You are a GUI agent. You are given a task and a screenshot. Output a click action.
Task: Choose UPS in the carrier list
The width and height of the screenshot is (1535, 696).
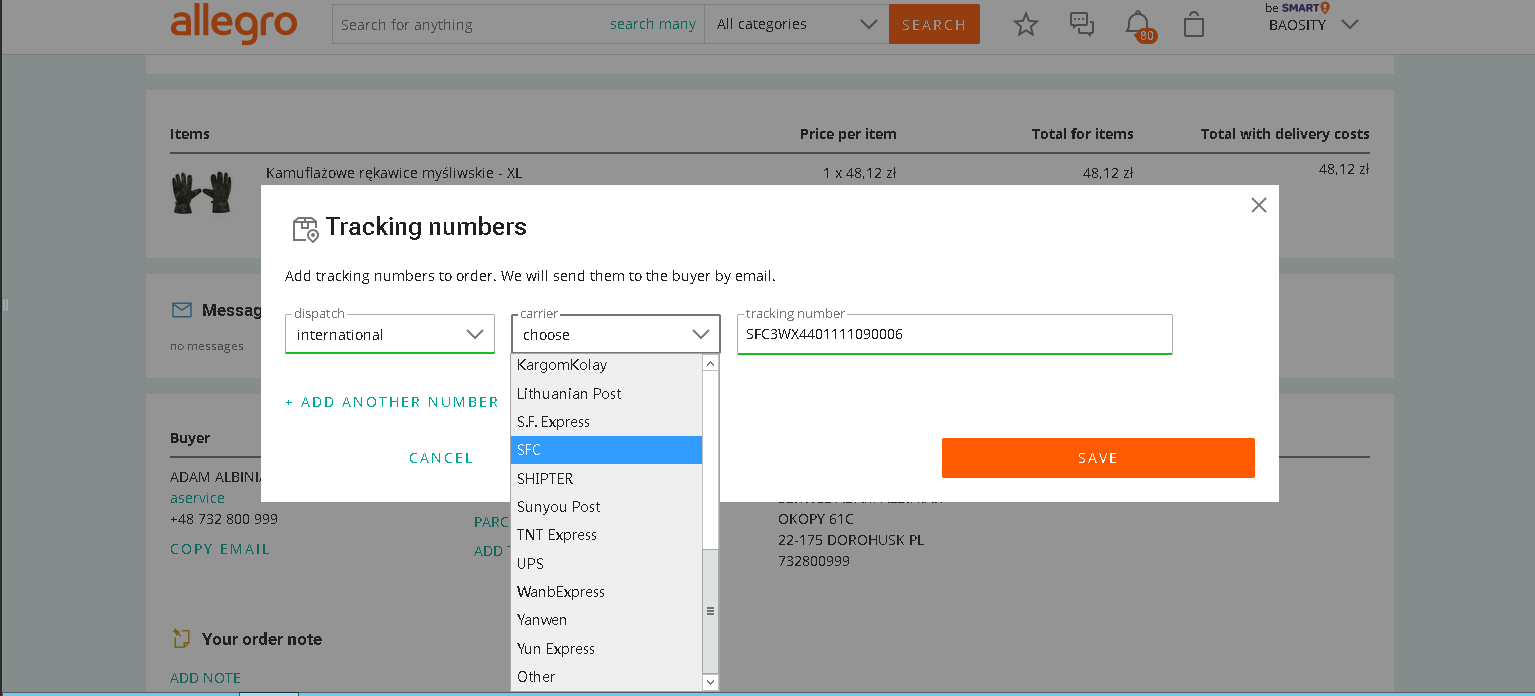(x=606, y=564)
